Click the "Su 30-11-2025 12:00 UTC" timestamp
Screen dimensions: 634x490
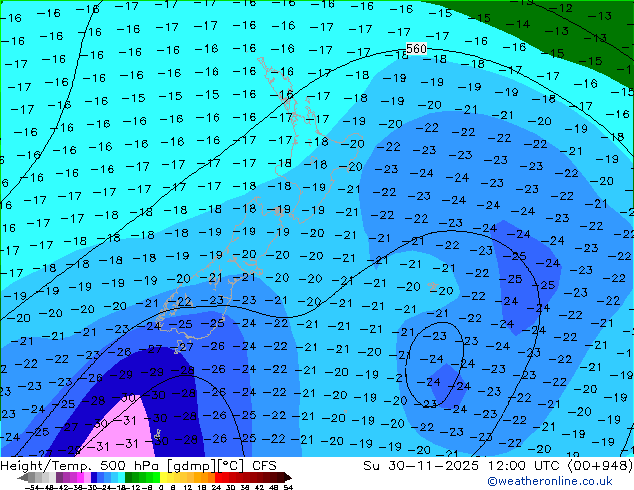463,466
